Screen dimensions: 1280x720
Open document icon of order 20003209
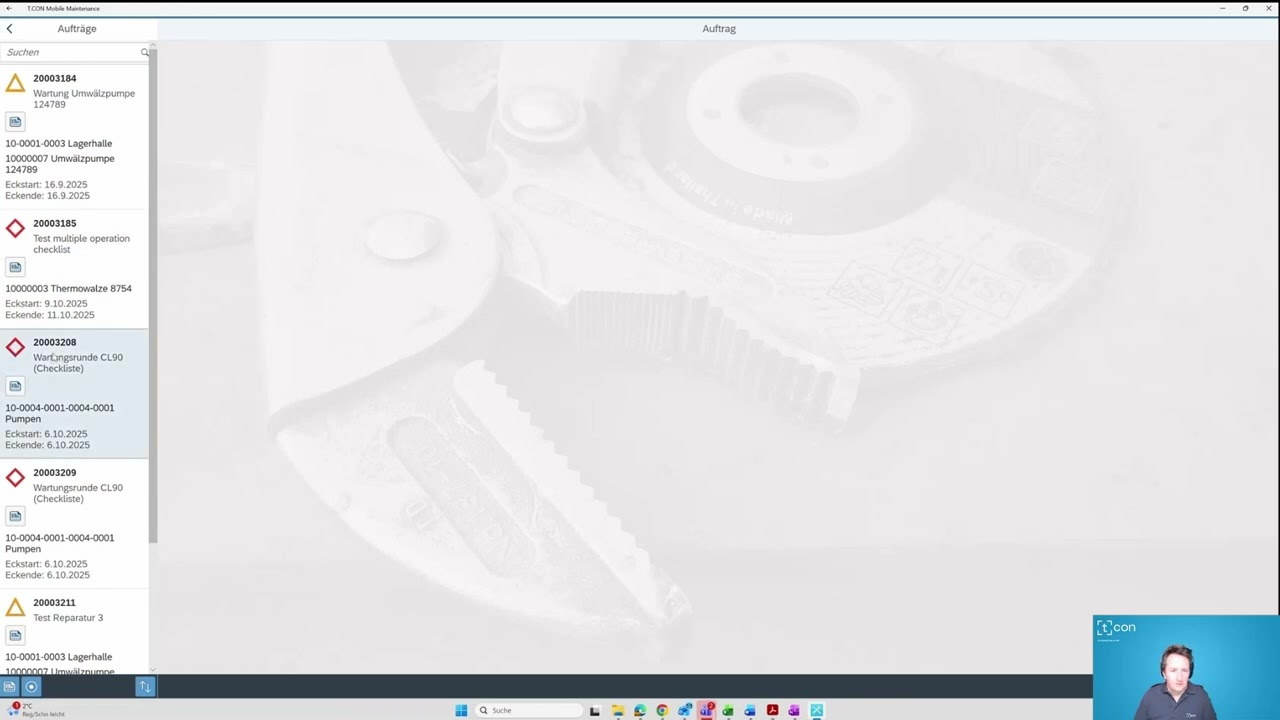[x=15, y=516]
